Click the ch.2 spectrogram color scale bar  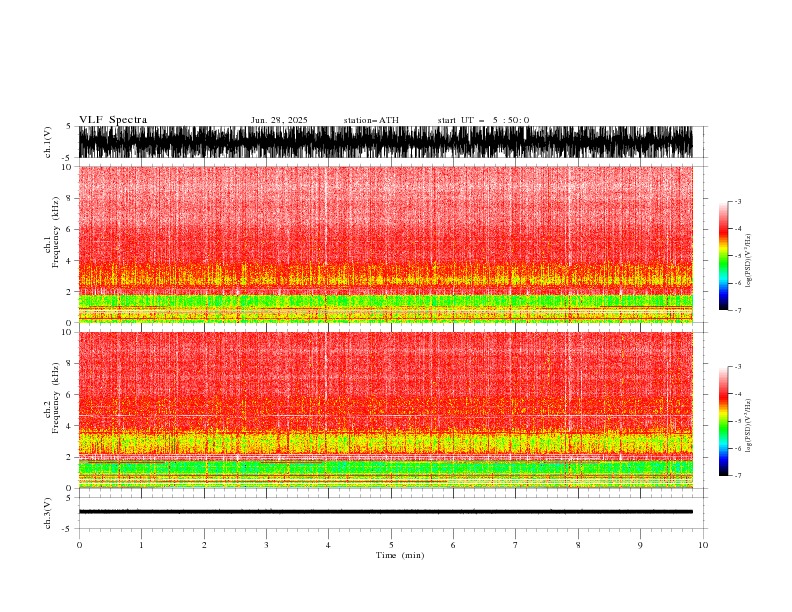(x=723, y=421)
